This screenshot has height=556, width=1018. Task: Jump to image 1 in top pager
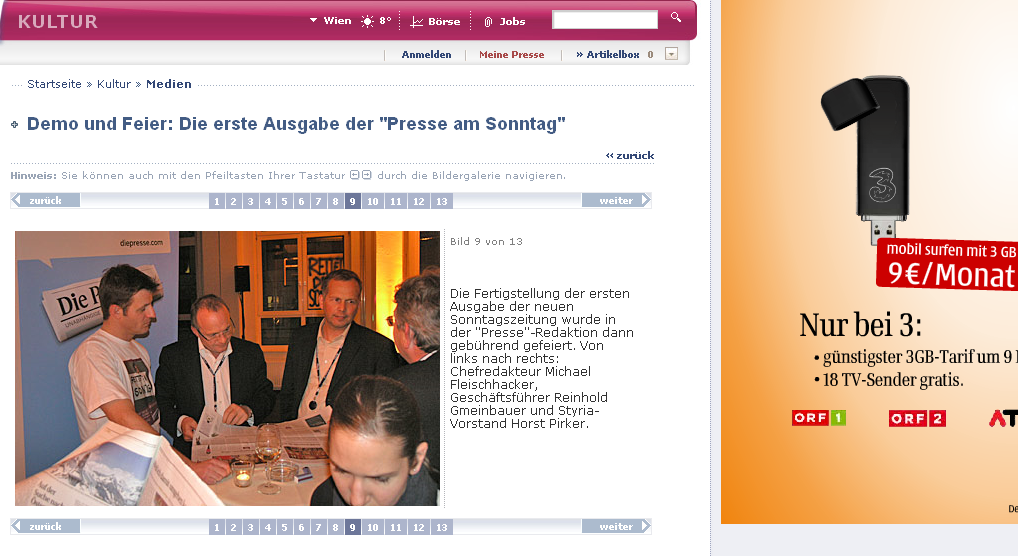217,201
